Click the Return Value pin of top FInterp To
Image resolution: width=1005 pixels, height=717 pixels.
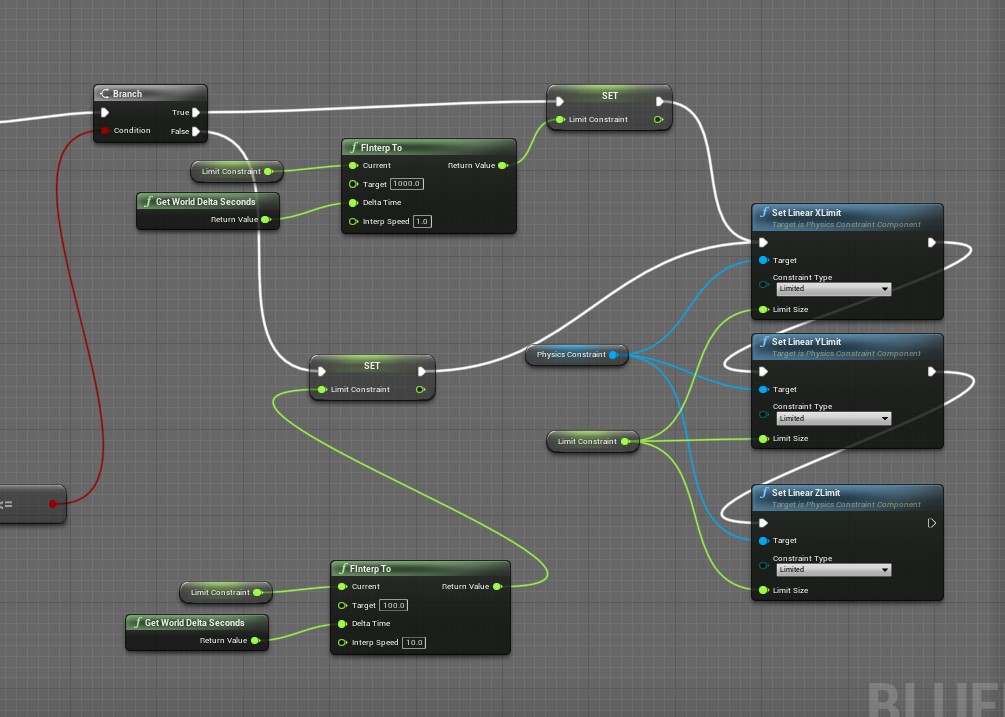[502, 166]
